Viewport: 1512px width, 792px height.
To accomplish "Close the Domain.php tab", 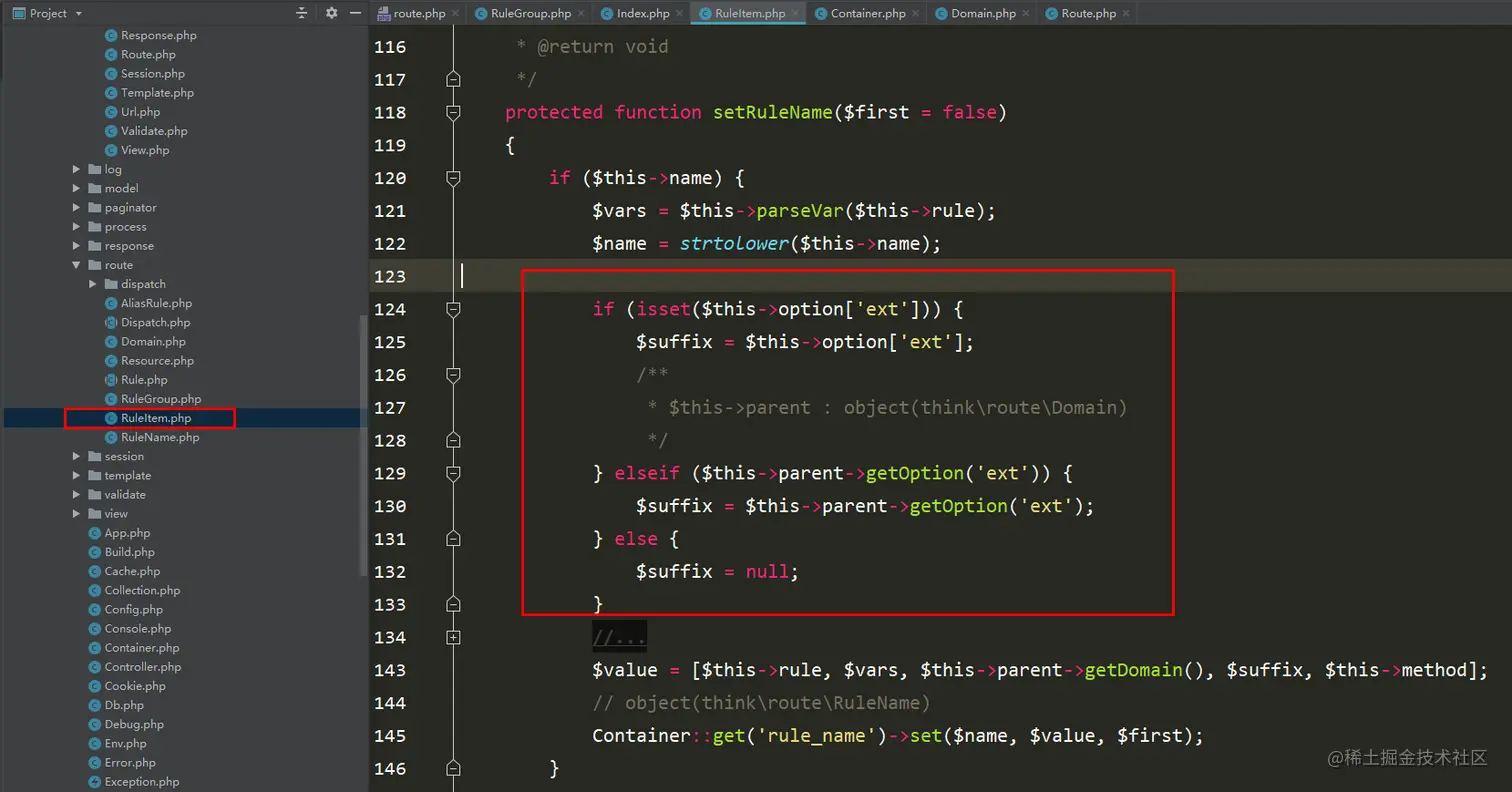I will pos(1026,13).
